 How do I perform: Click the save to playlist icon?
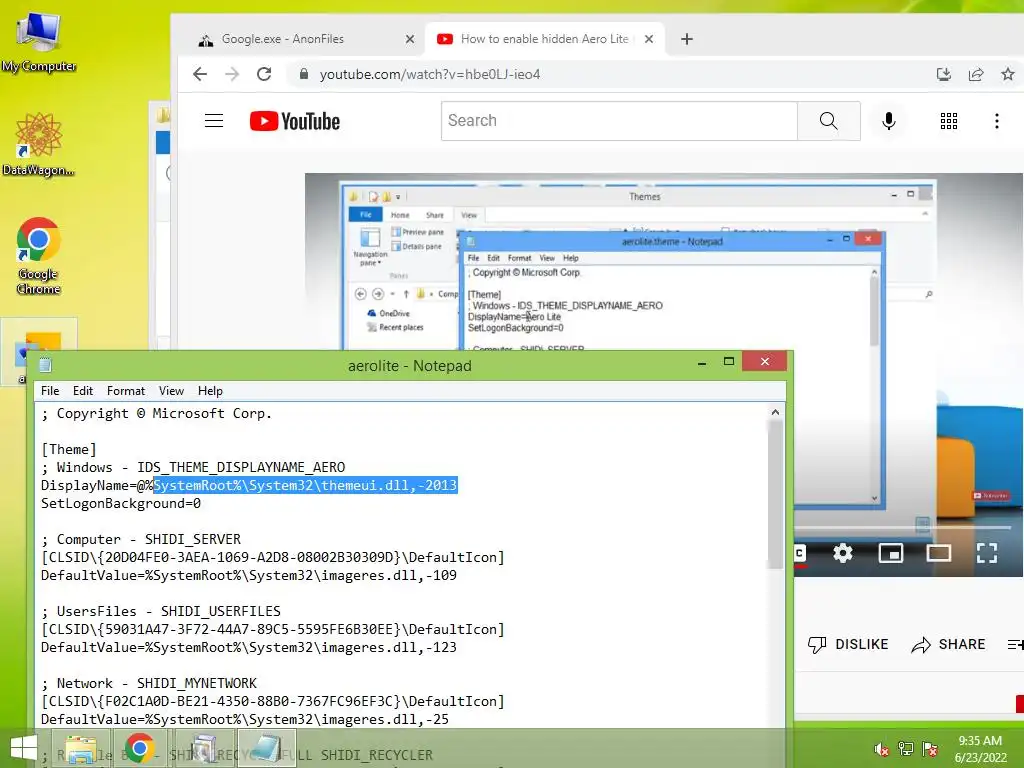click(x=1016, y=645)
